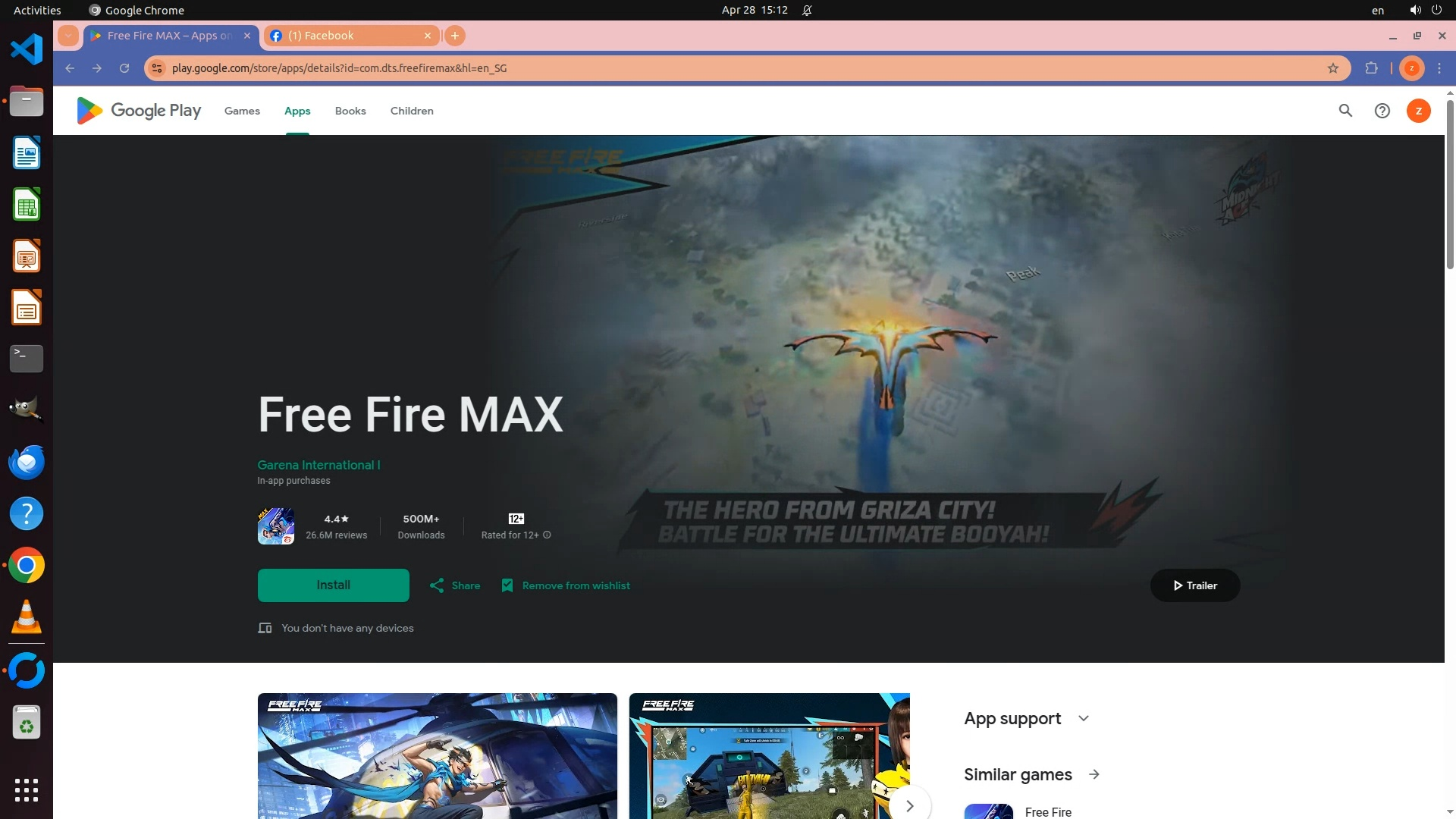Expand the App support section
Screen dimensions: 1456x819
pos(1083,718)
